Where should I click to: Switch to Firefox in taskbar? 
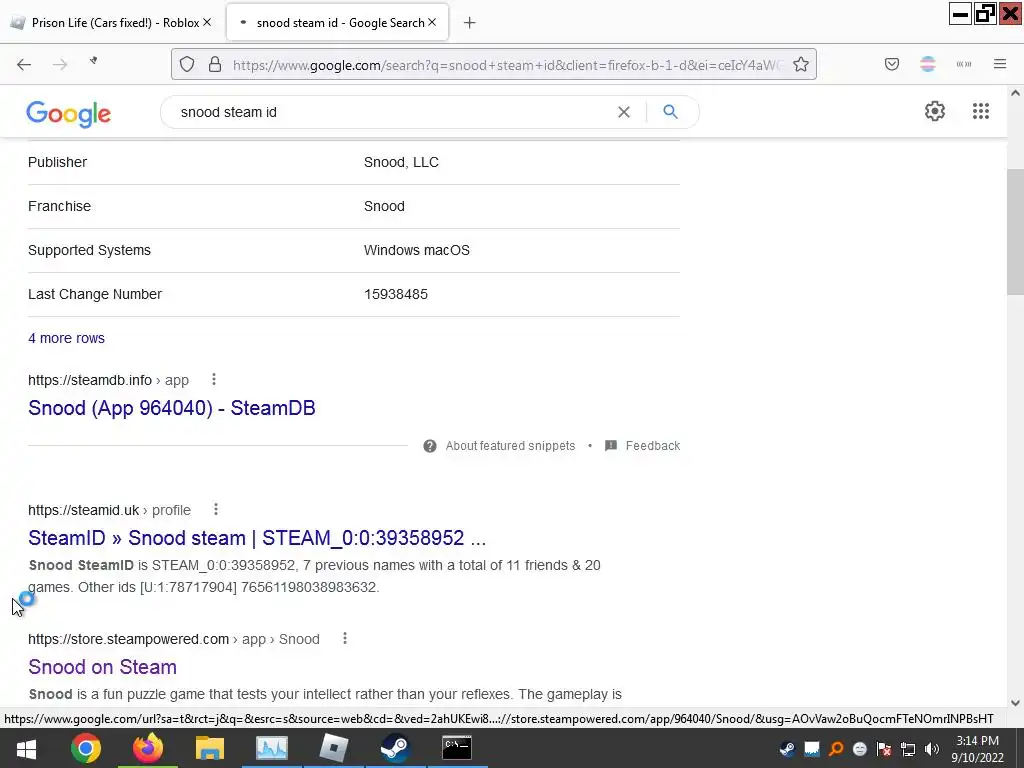tap(148, 748)
